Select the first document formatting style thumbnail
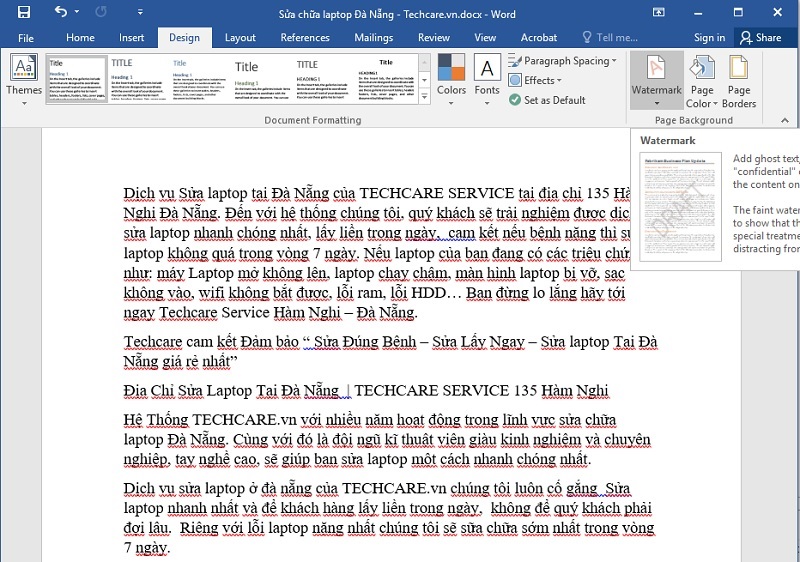 [x=77, y=79]
